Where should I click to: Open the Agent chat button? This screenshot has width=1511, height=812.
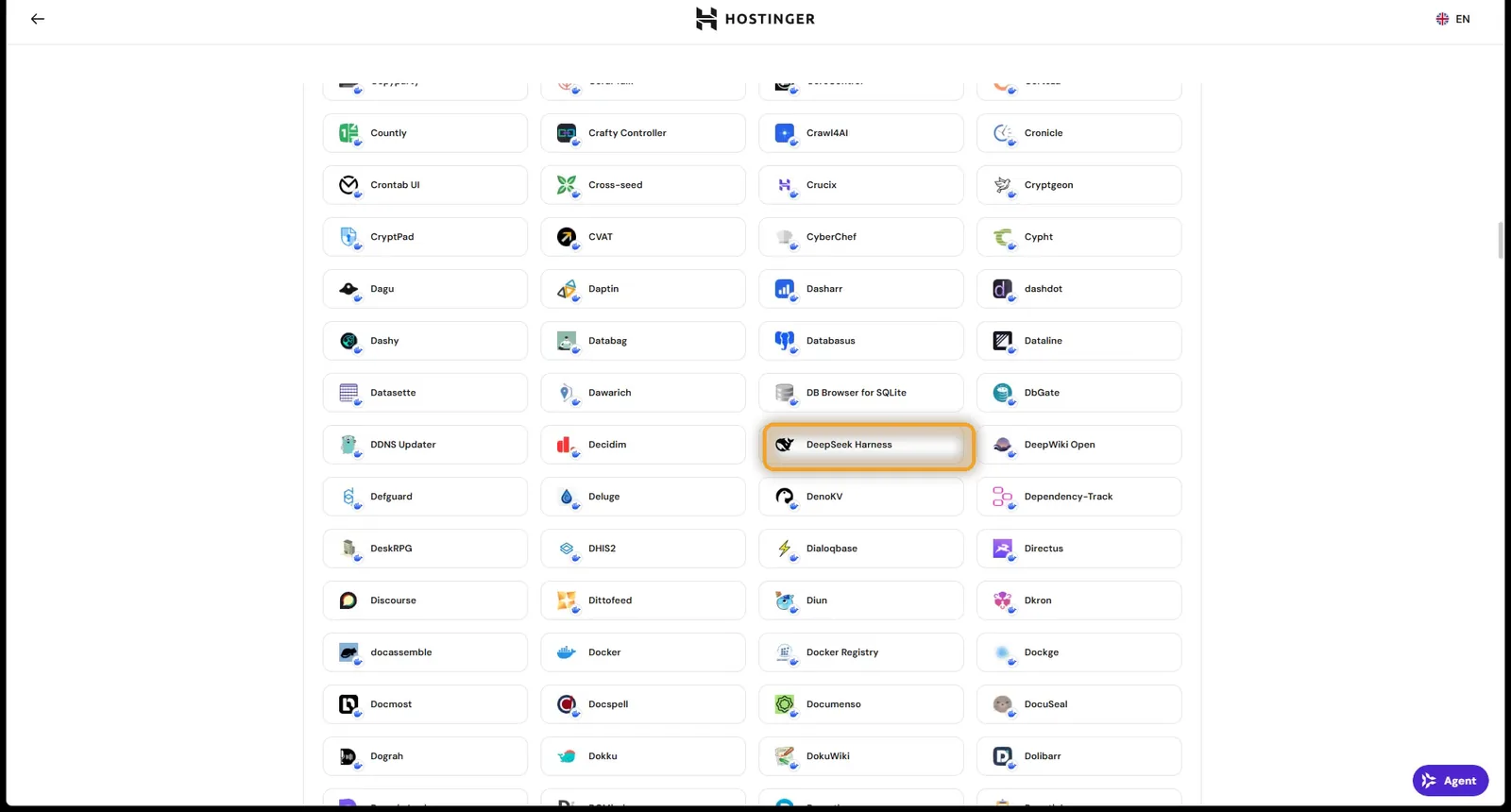[1451, 781]
